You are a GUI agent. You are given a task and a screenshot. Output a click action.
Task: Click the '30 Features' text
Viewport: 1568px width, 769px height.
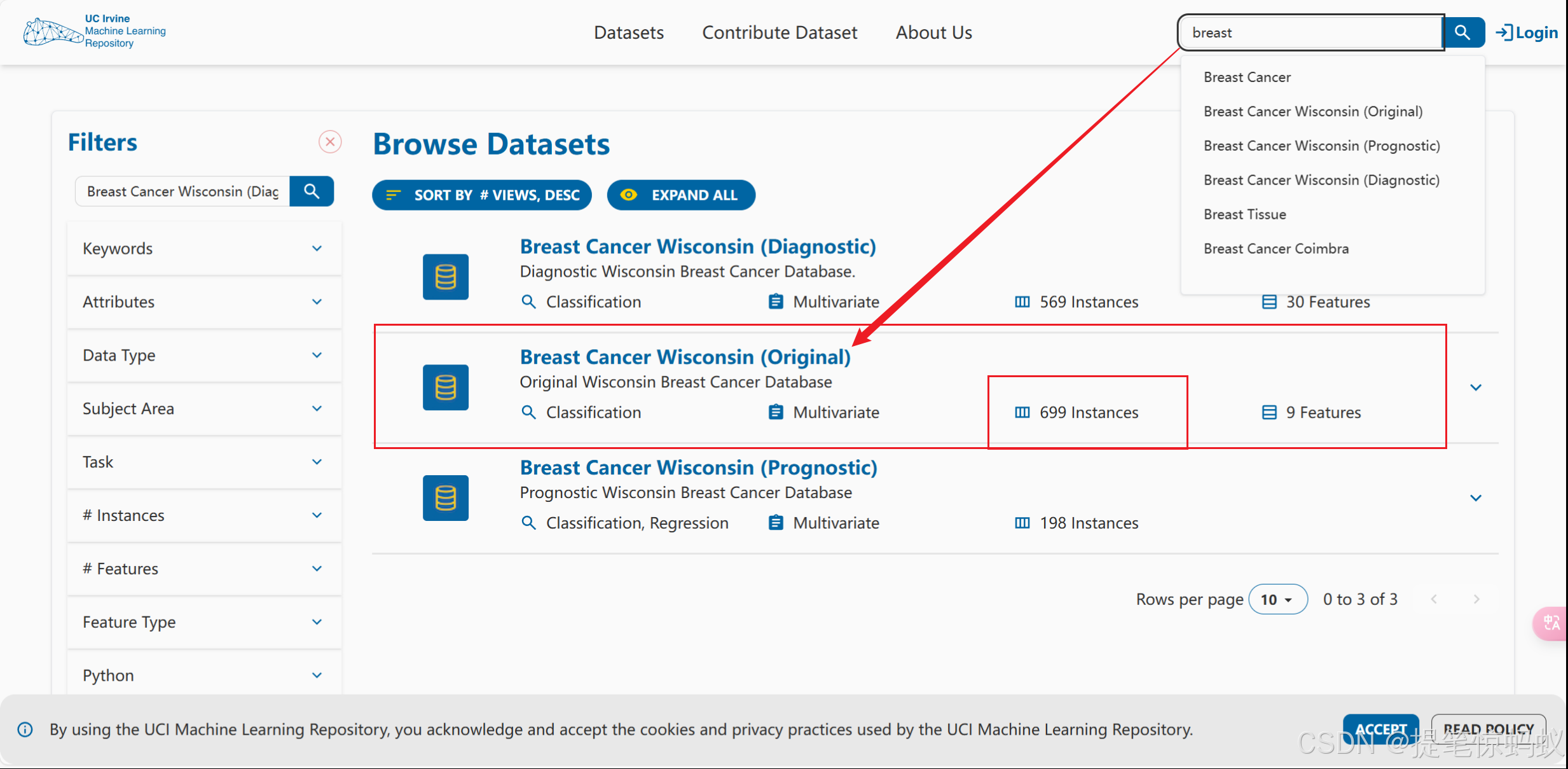click(x=1328, y=301)
